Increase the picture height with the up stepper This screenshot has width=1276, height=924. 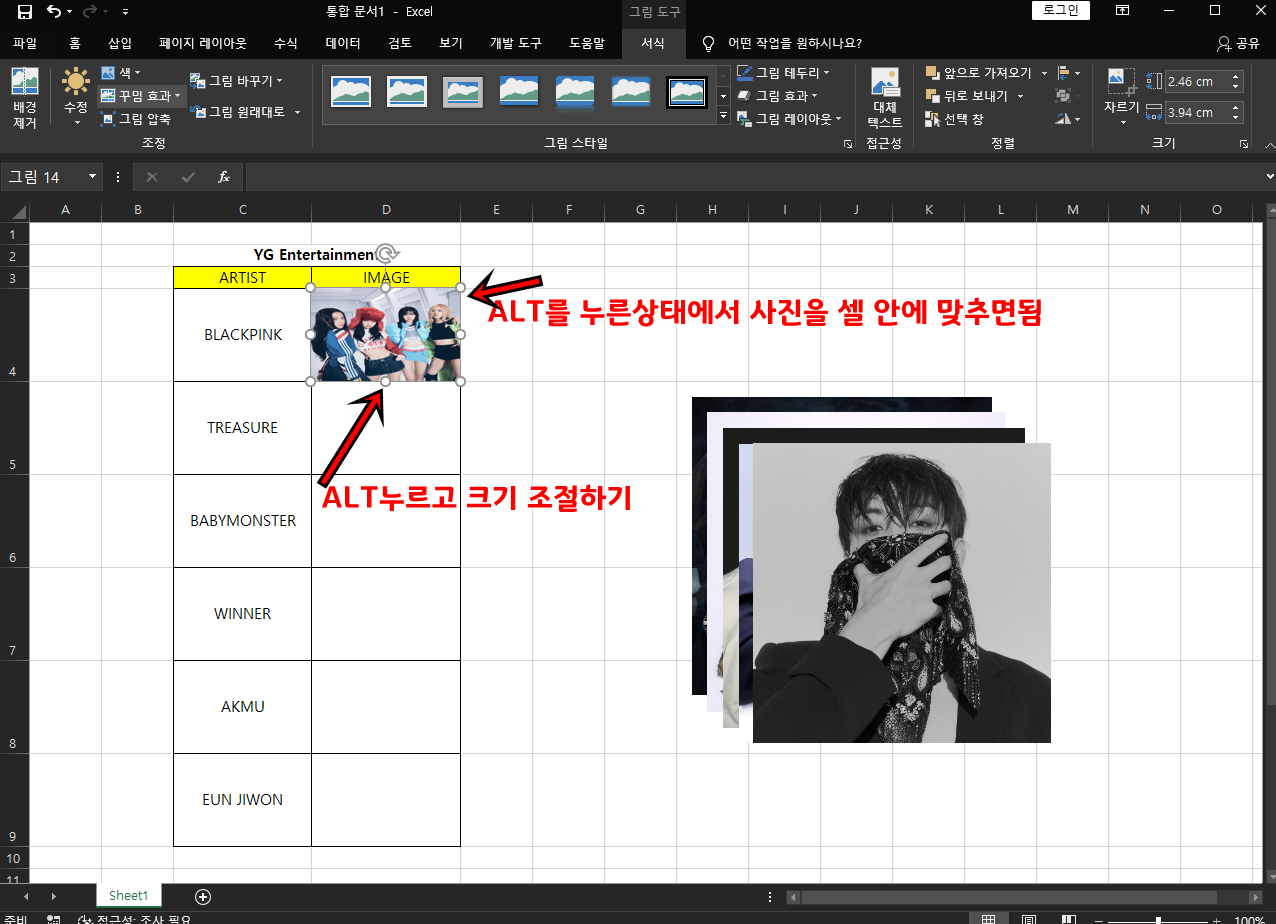[x=1236, y=77]
